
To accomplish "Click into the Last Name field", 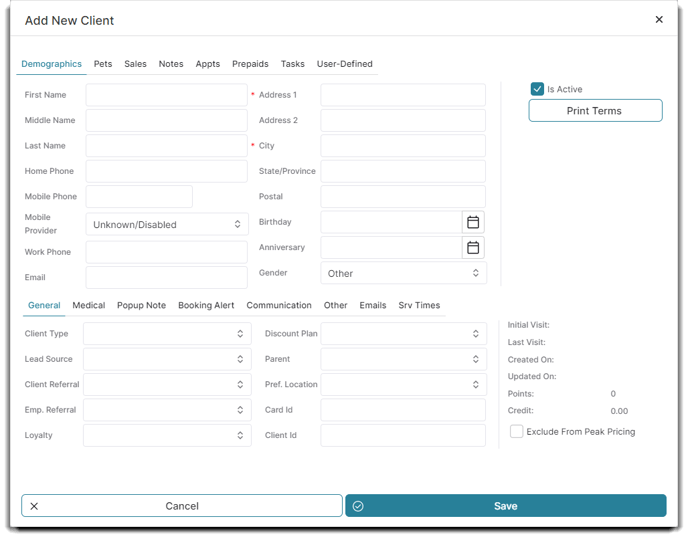I will pos(167,146).
